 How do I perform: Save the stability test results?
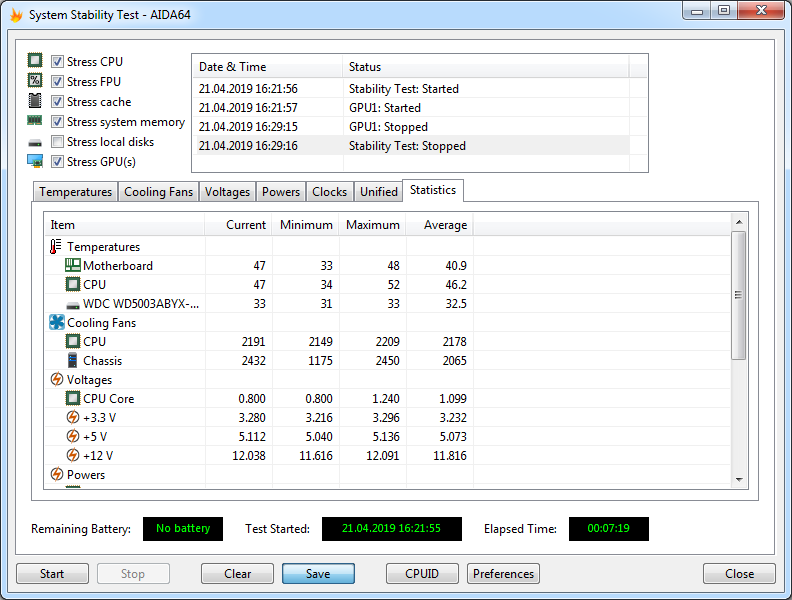(x=318, y=574)
